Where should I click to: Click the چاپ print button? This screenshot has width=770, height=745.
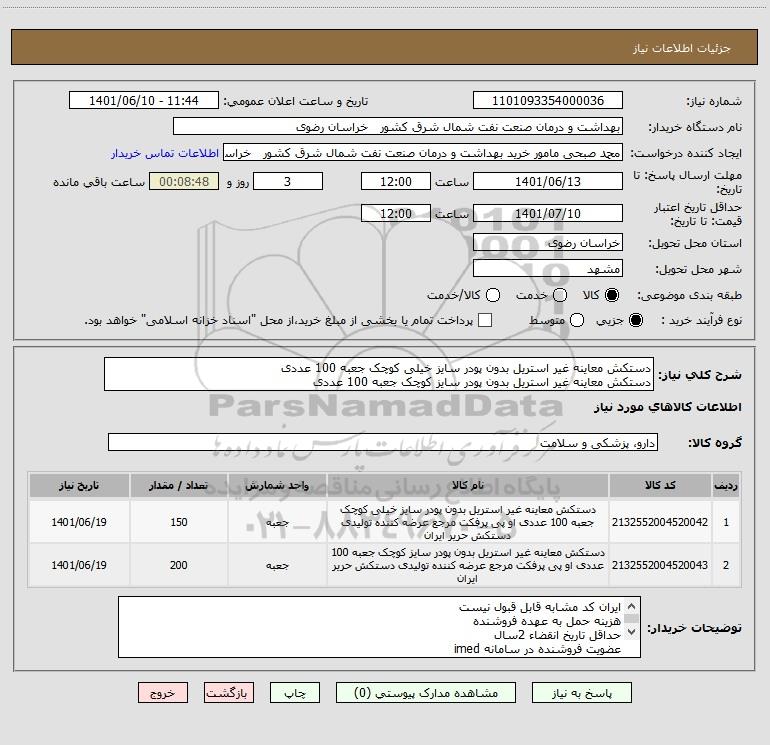tap(295, 692)
